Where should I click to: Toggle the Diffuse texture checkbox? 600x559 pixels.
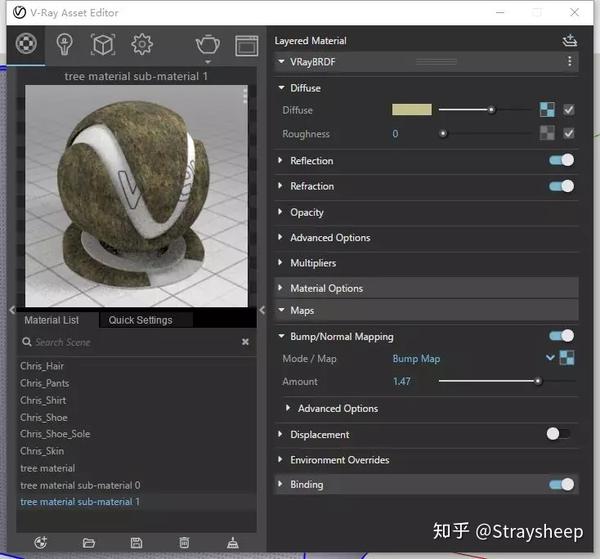[x=569, y=110]
